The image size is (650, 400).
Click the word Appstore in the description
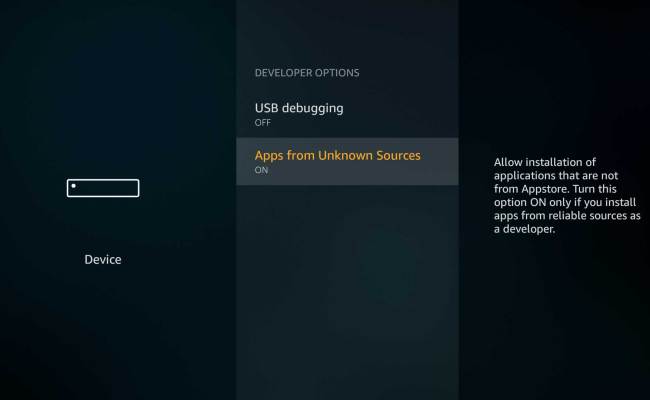point(542,189)
